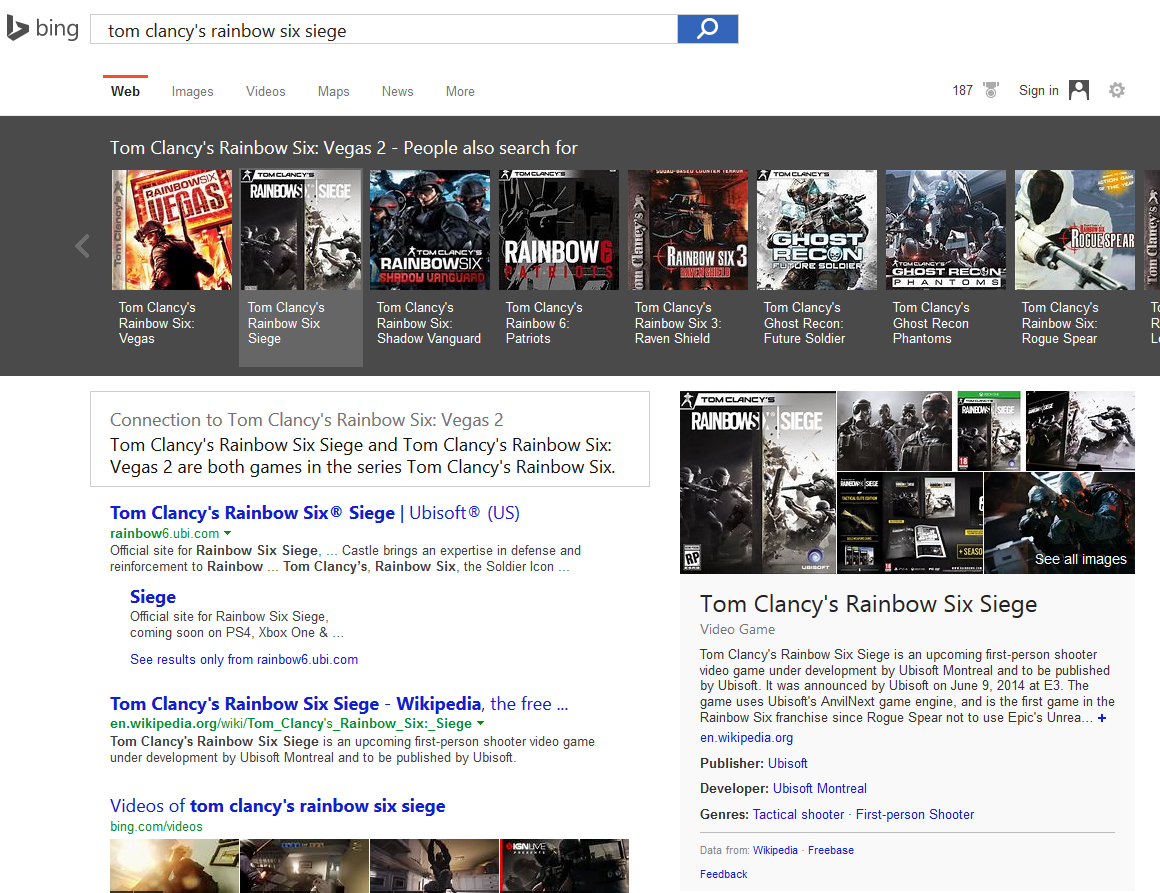Select Ghost Recon: Future Soldier cover thumbnail

816,230
